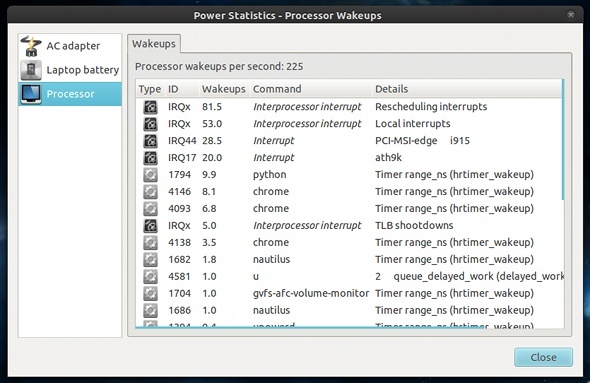Click interrupt icon for Rescheduling interrupts row

(151, 107)
